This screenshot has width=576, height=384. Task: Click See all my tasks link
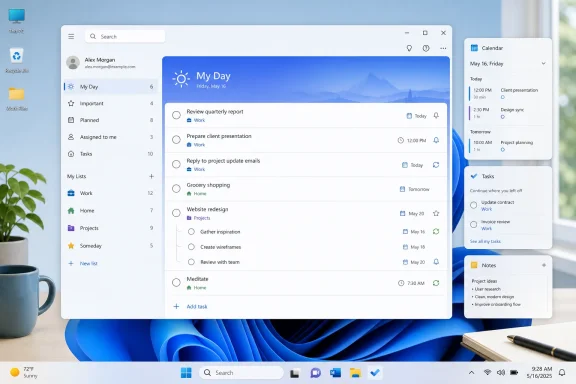click(485, 241)
